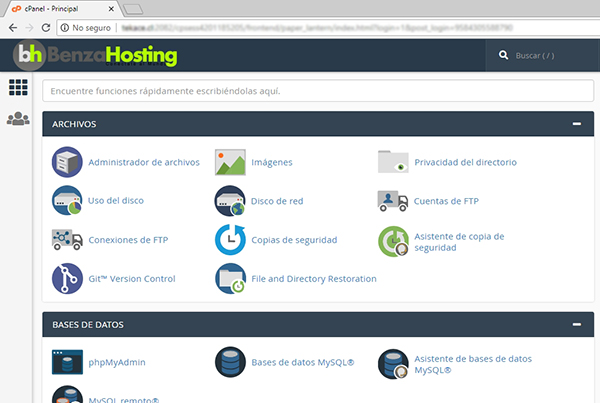Open File and Directory Restoration icon
Image resolution: width=600 pixels, height=403 pixels.
[230, 278]
